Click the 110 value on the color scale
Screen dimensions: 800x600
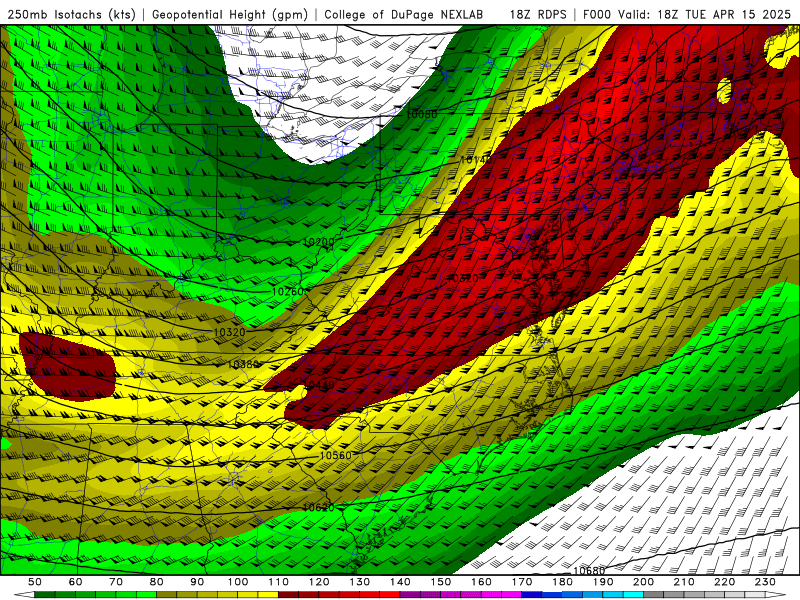click(279, 582)
